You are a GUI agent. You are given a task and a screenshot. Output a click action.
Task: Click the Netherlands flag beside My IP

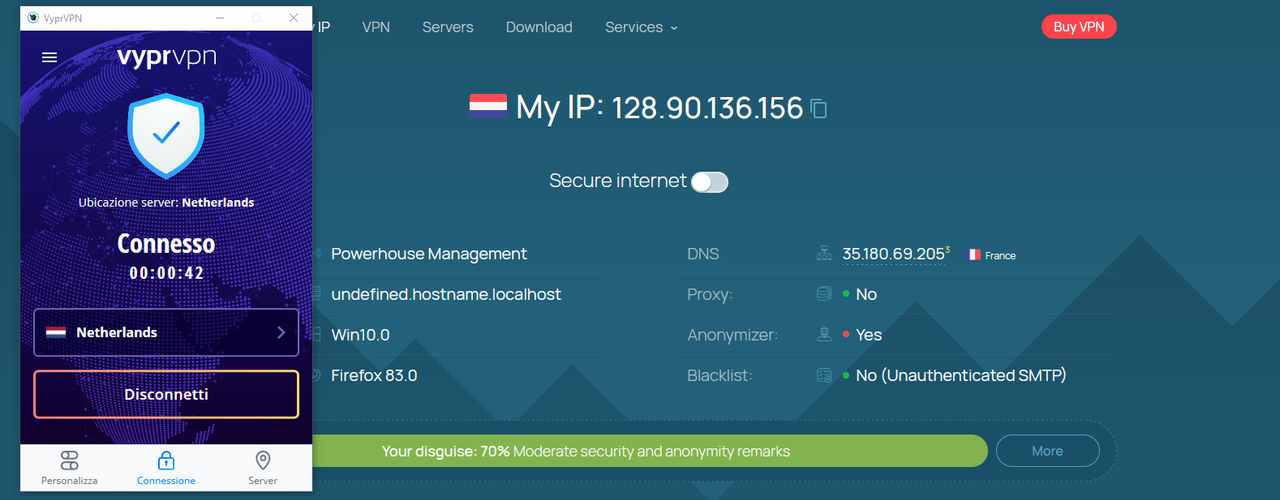click(x=488, y=106)
